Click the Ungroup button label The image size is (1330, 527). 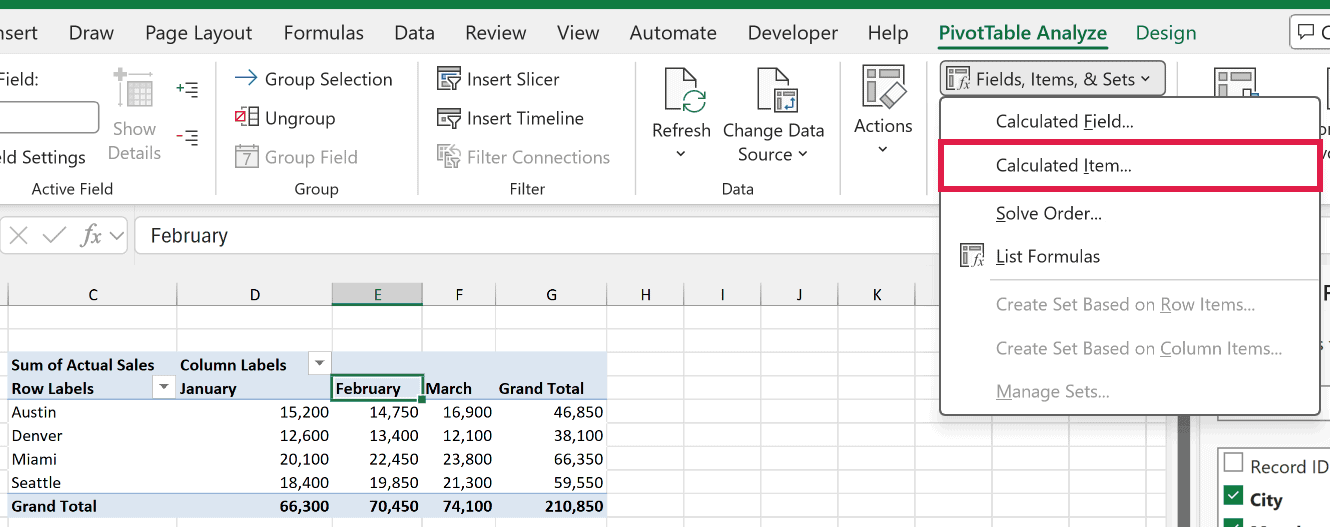[x=300, y=118]
